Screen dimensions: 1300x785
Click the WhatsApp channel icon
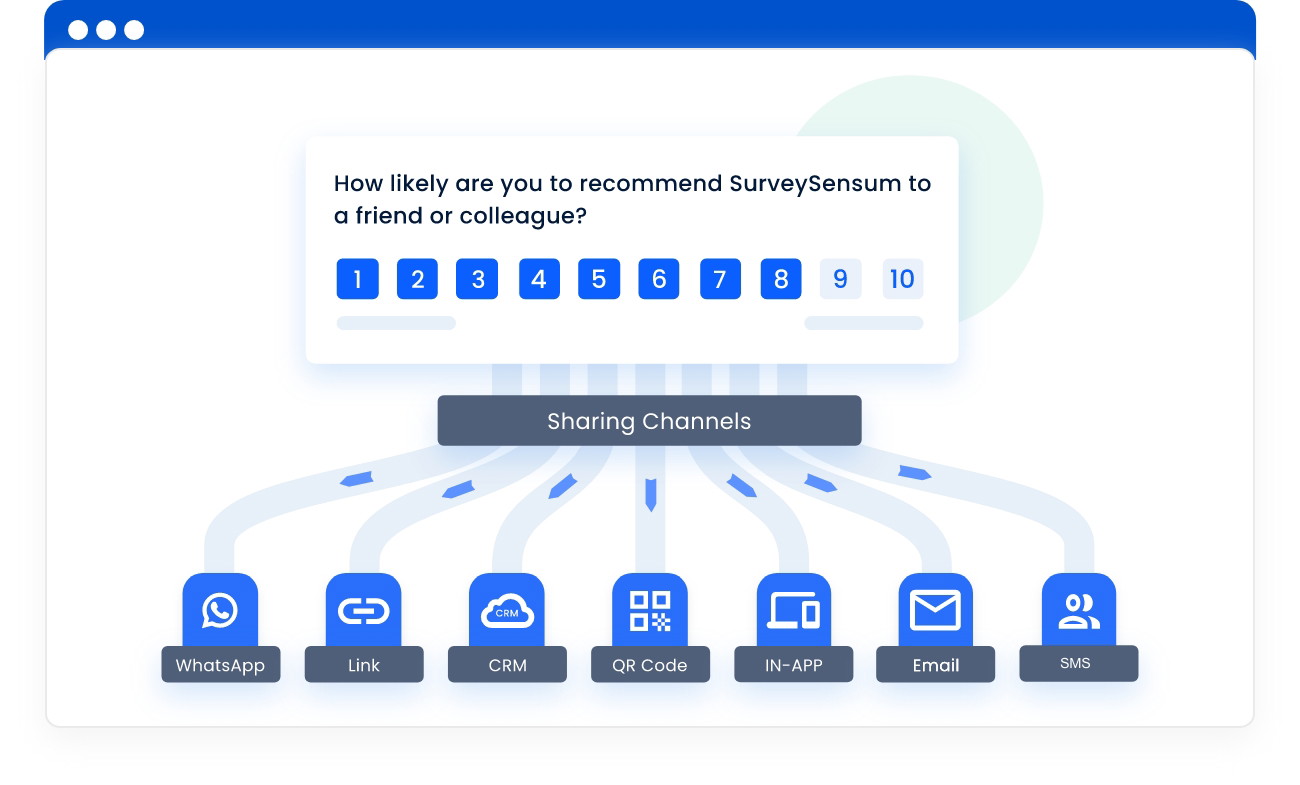(x=220, y=610)
